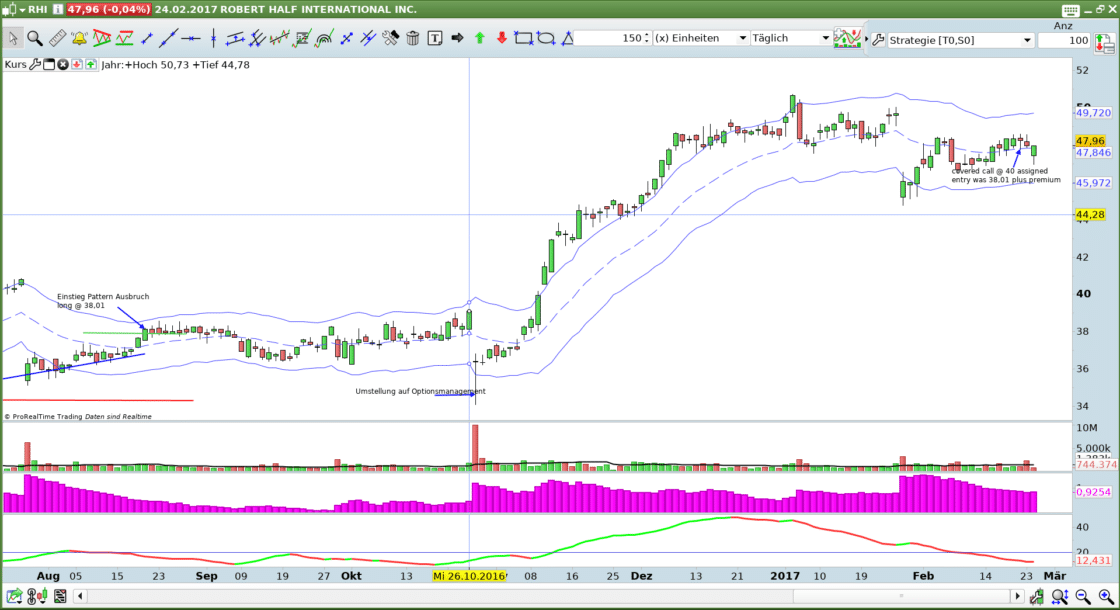Select the pitchfork fan lines tool
1120x610 pixels.
[x=257, y=38]
